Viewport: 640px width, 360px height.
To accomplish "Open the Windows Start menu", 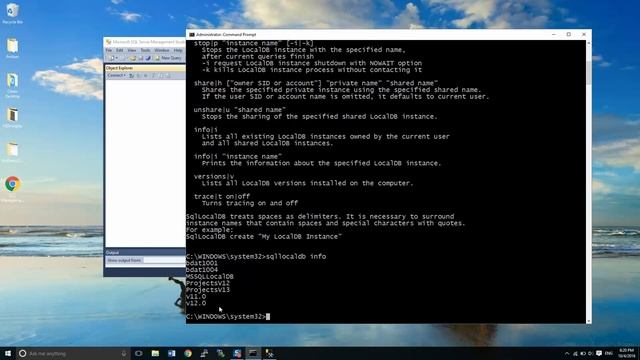I will (8, 353).
